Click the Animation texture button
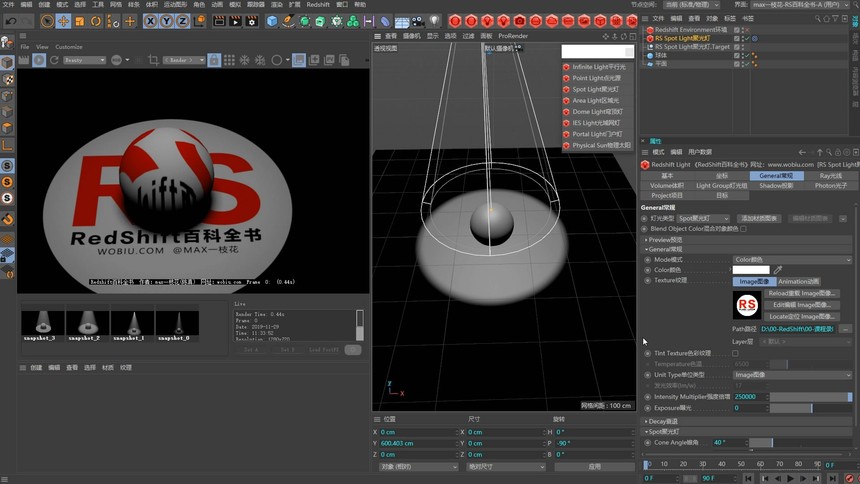The image size is (860, 484). coord(798,282)
